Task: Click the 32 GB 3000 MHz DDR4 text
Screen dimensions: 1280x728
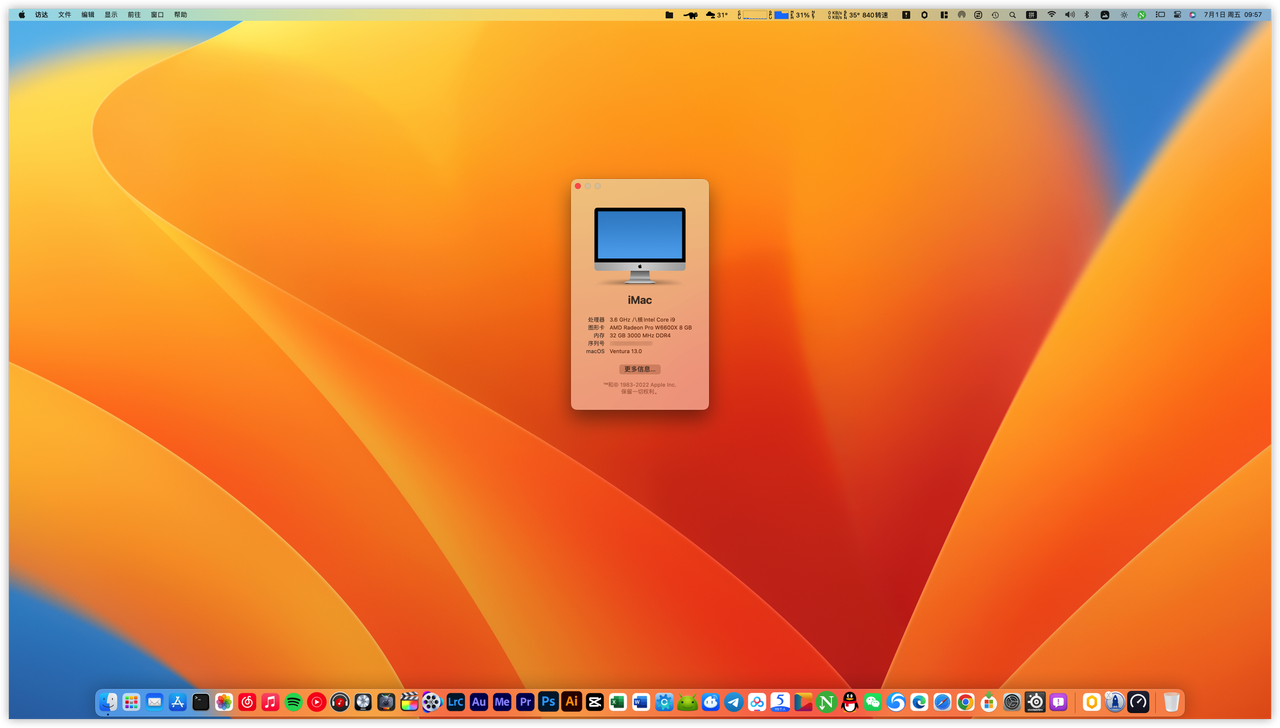Action: [x=640, y=335]
